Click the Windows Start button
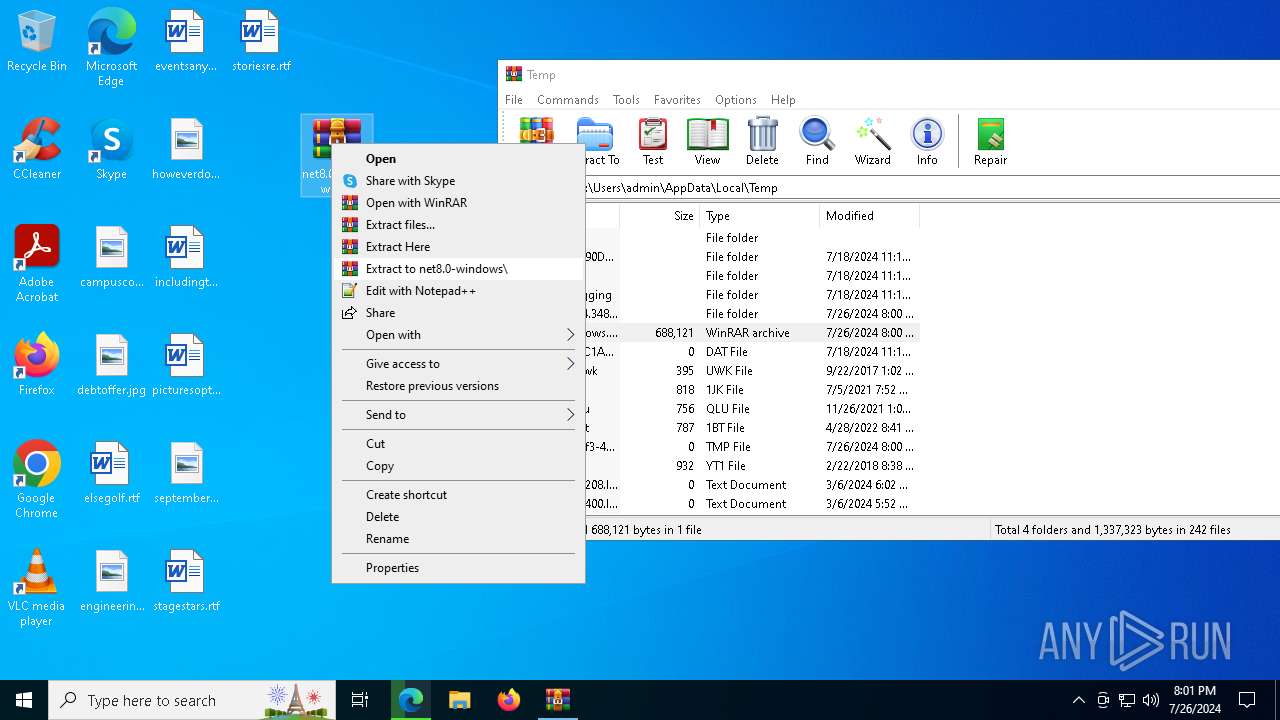Image resolution: width=1280 pixels, height=720 pixels. 24,700
